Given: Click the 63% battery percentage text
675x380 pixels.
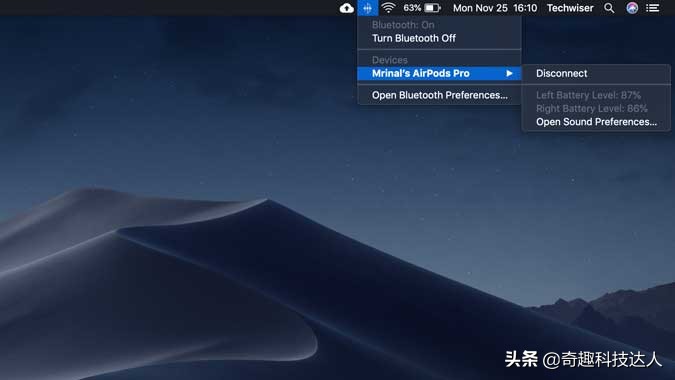Looking at the screenshot, I should tap(412, 8).
